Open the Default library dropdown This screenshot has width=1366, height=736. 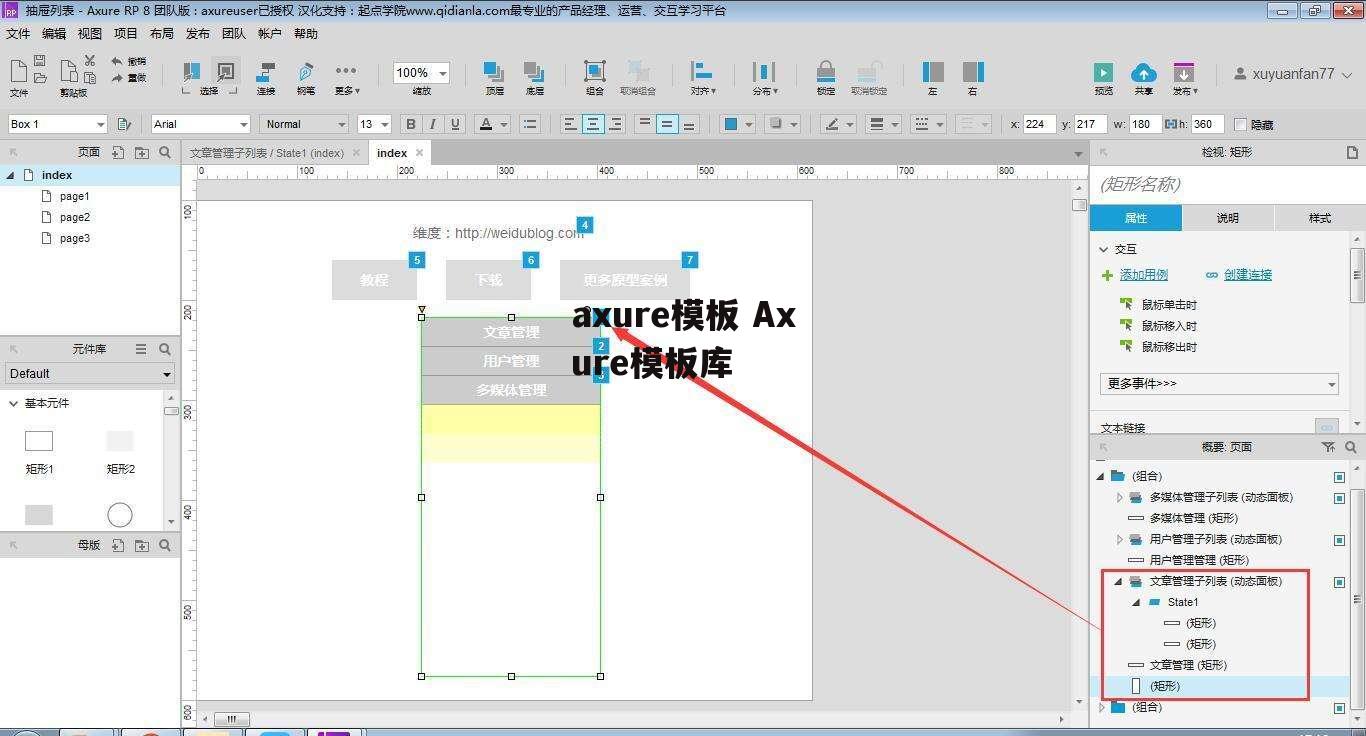(90, 373)
